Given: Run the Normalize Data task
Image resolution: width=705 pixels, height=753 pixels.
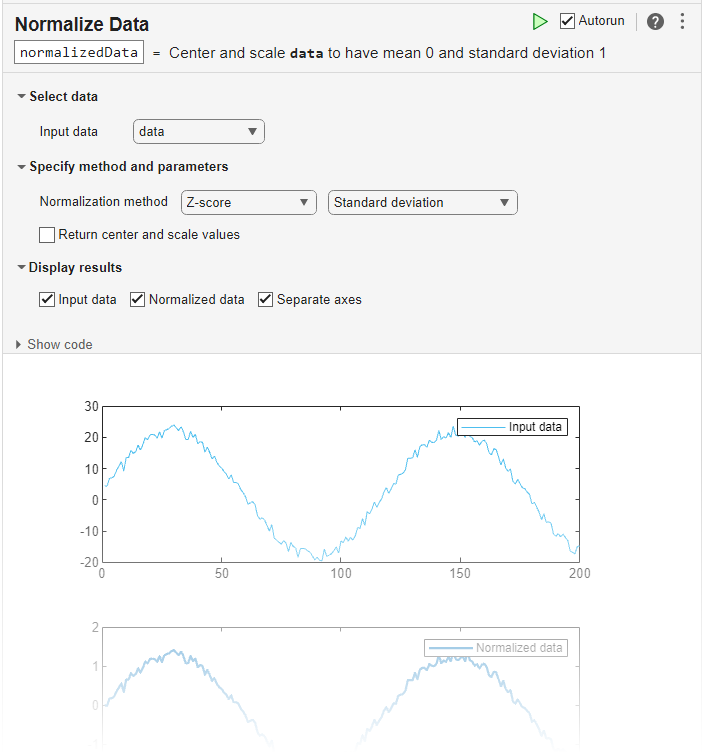Looking at the screenshot, I should [540, 21].
